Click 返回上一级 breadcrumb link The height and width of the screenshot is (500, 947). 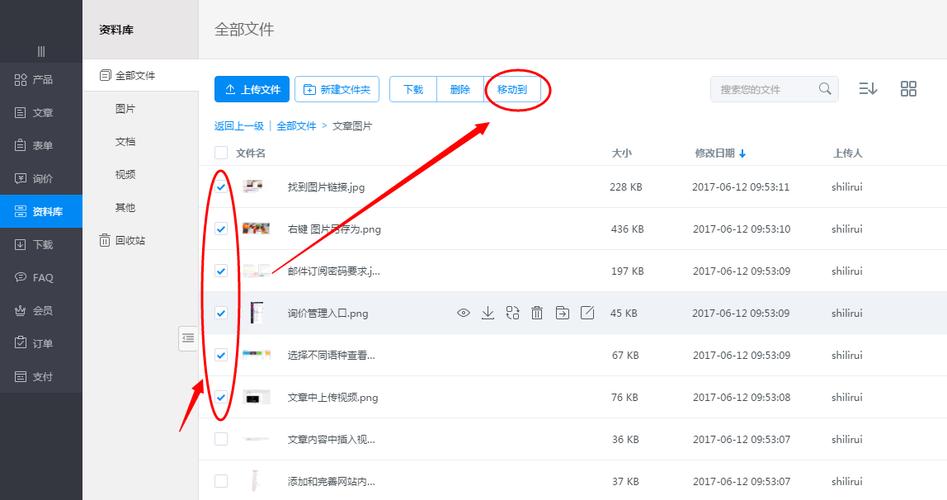[x=239, y=126]
